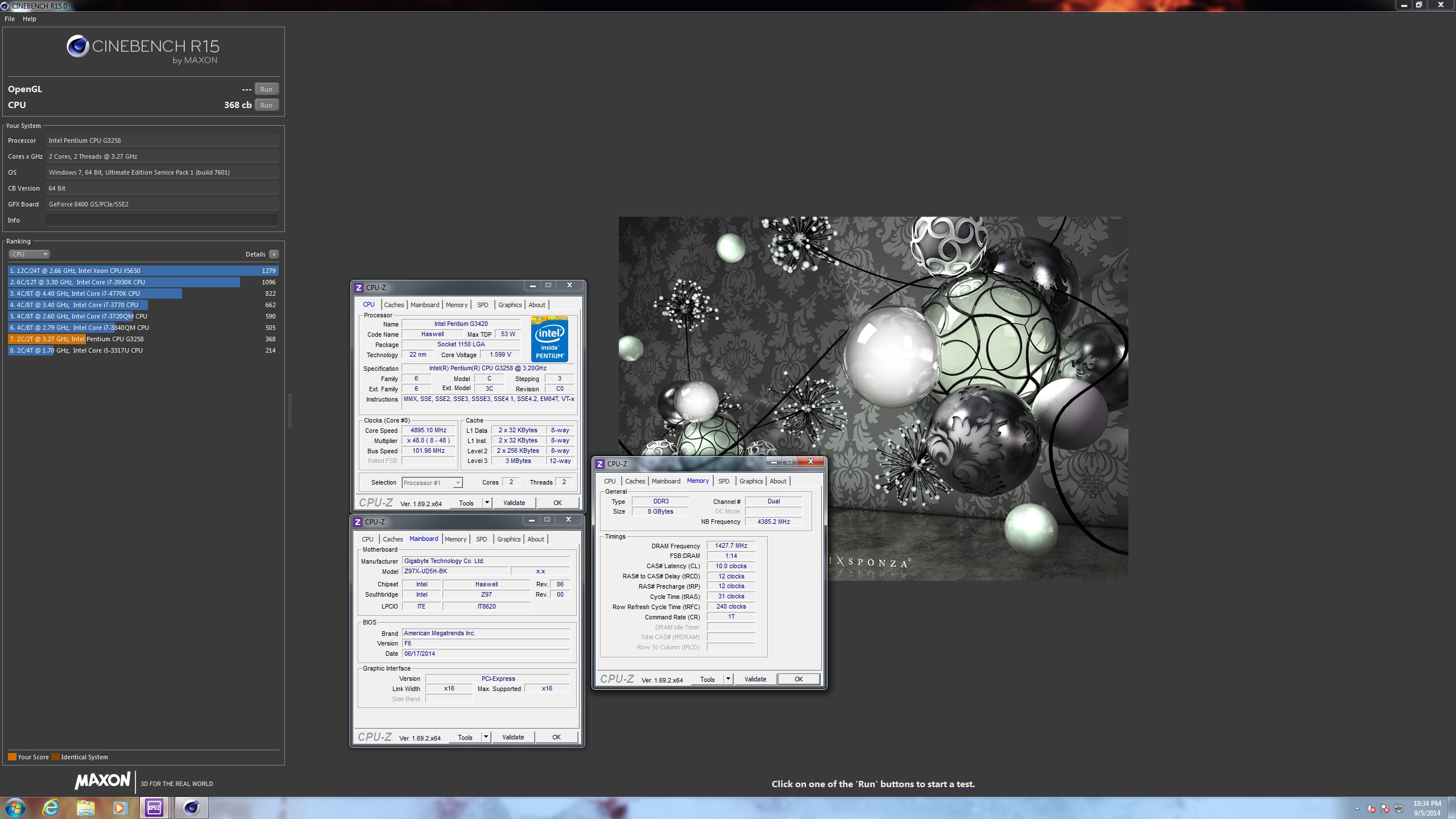Open Memory tab in Mainboard CPU-Z window
This screenshot has width=1456, height=819.
[456, 539]
